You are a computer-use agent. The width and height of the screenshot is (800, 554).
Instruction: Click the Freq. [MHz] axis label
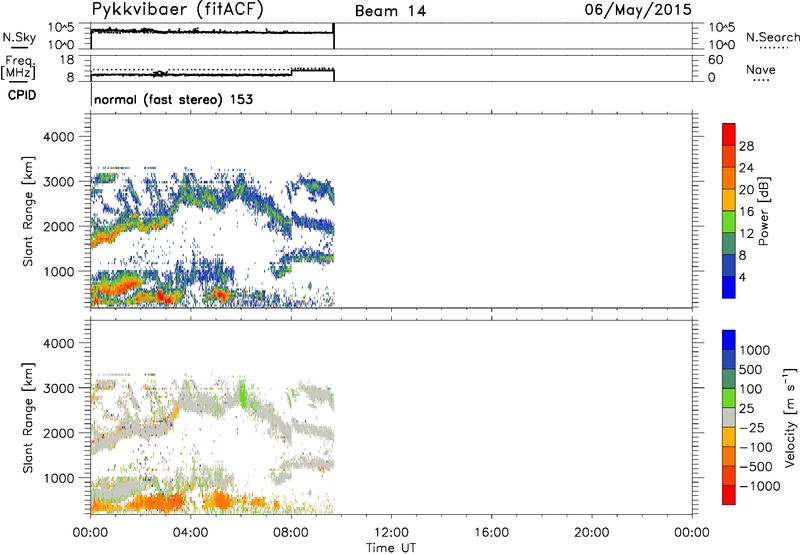[19, 68]
